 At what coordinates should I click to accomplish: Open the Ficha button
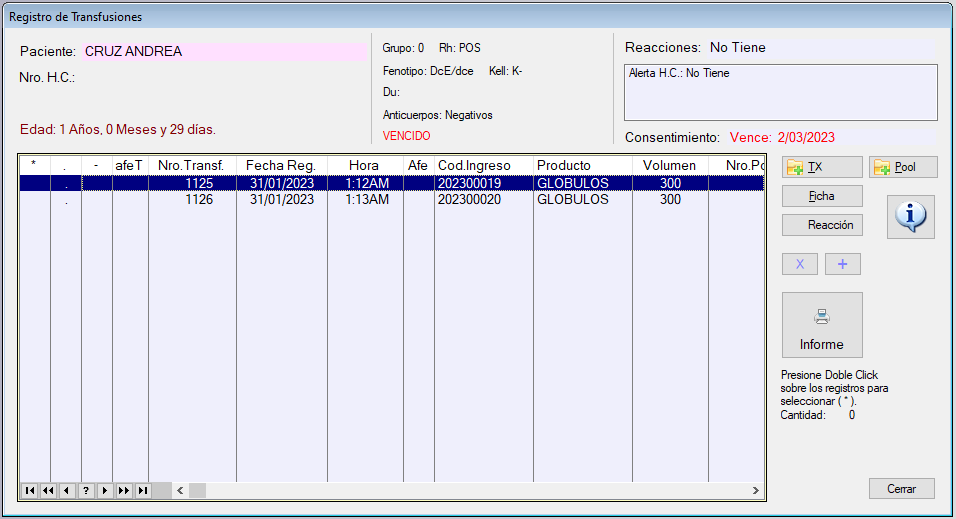click(821, 196)
